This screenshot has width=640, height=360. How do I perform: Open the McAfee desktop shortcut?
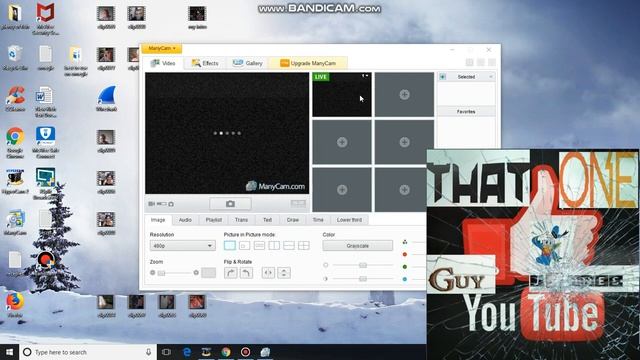point(45,18)
